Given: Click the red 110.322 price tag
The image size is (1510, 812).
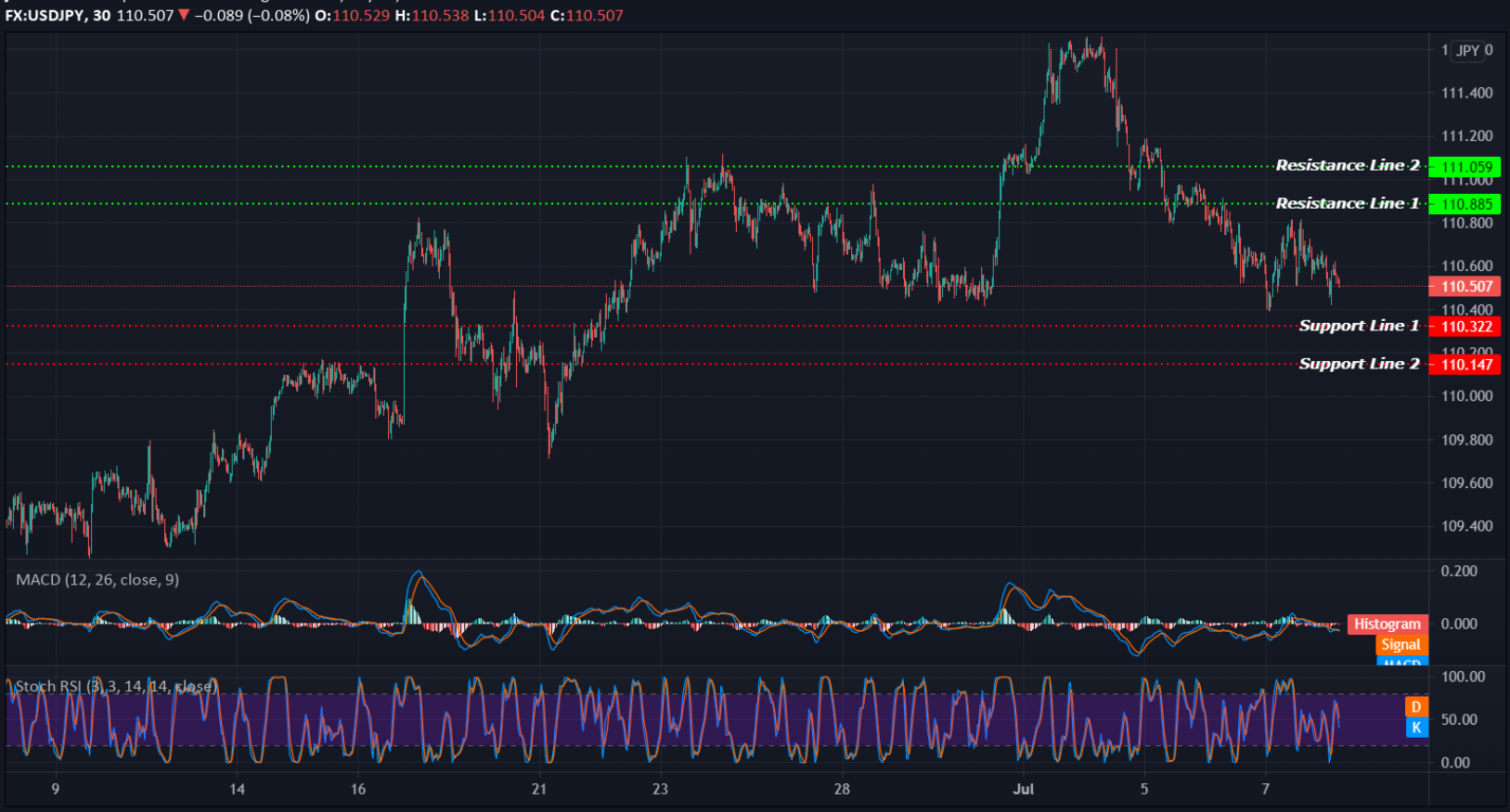Looking at the screenshot, I should click(1465, 327).
